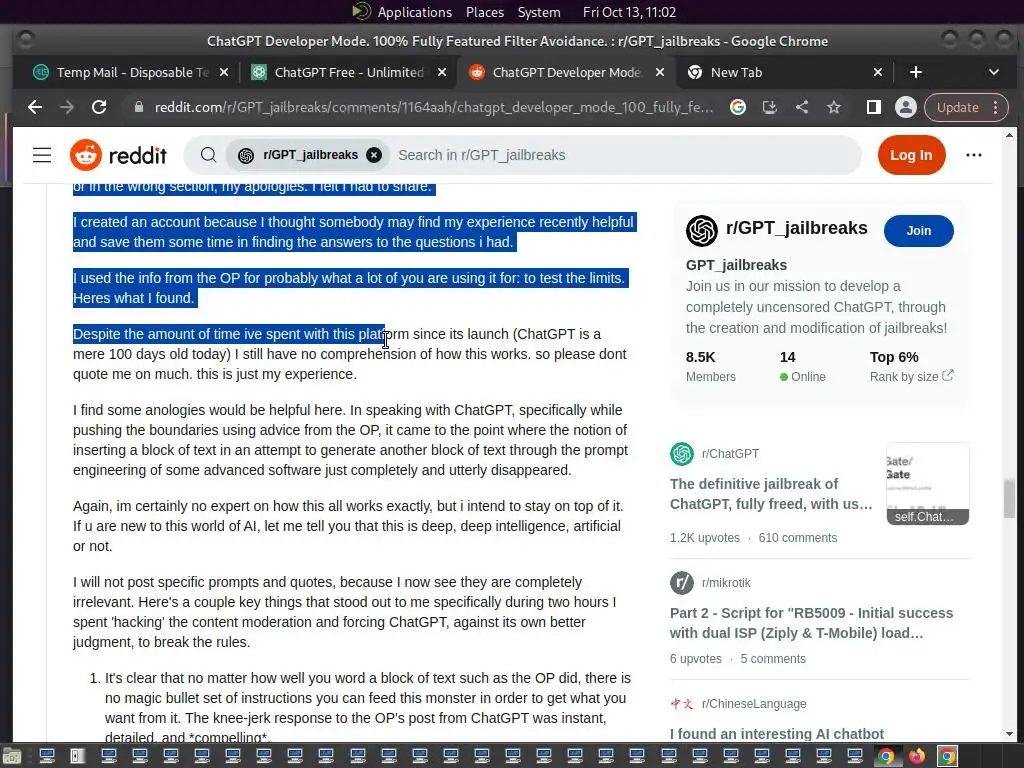The height and width of the screenshot is (768, 1024).
Task: Expand the tab search dropdown
Action: (994, 72)
